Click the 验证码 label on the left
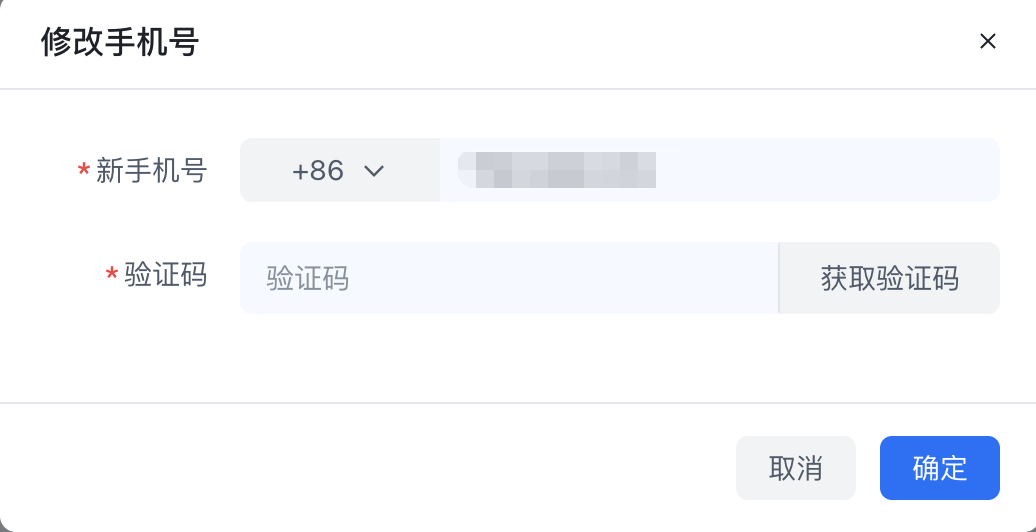This screenshot has height=532, width=1036. click(x=165, y=275)
